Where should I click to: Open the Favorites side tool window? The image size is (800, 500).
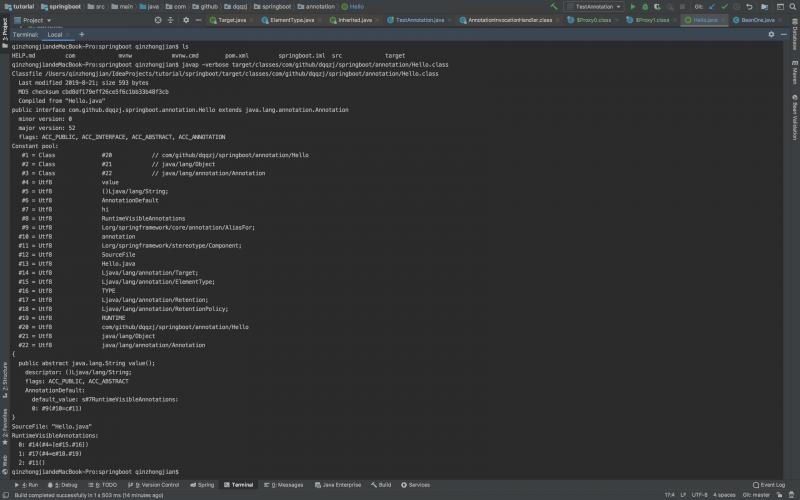(5, 427)
